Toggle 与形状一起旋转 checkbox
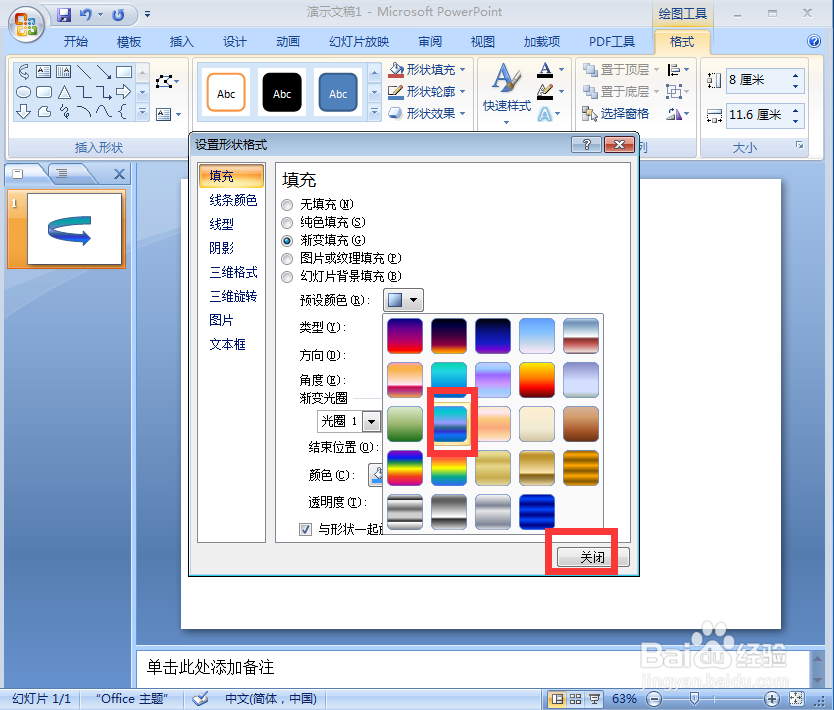 tap(305, 529)
